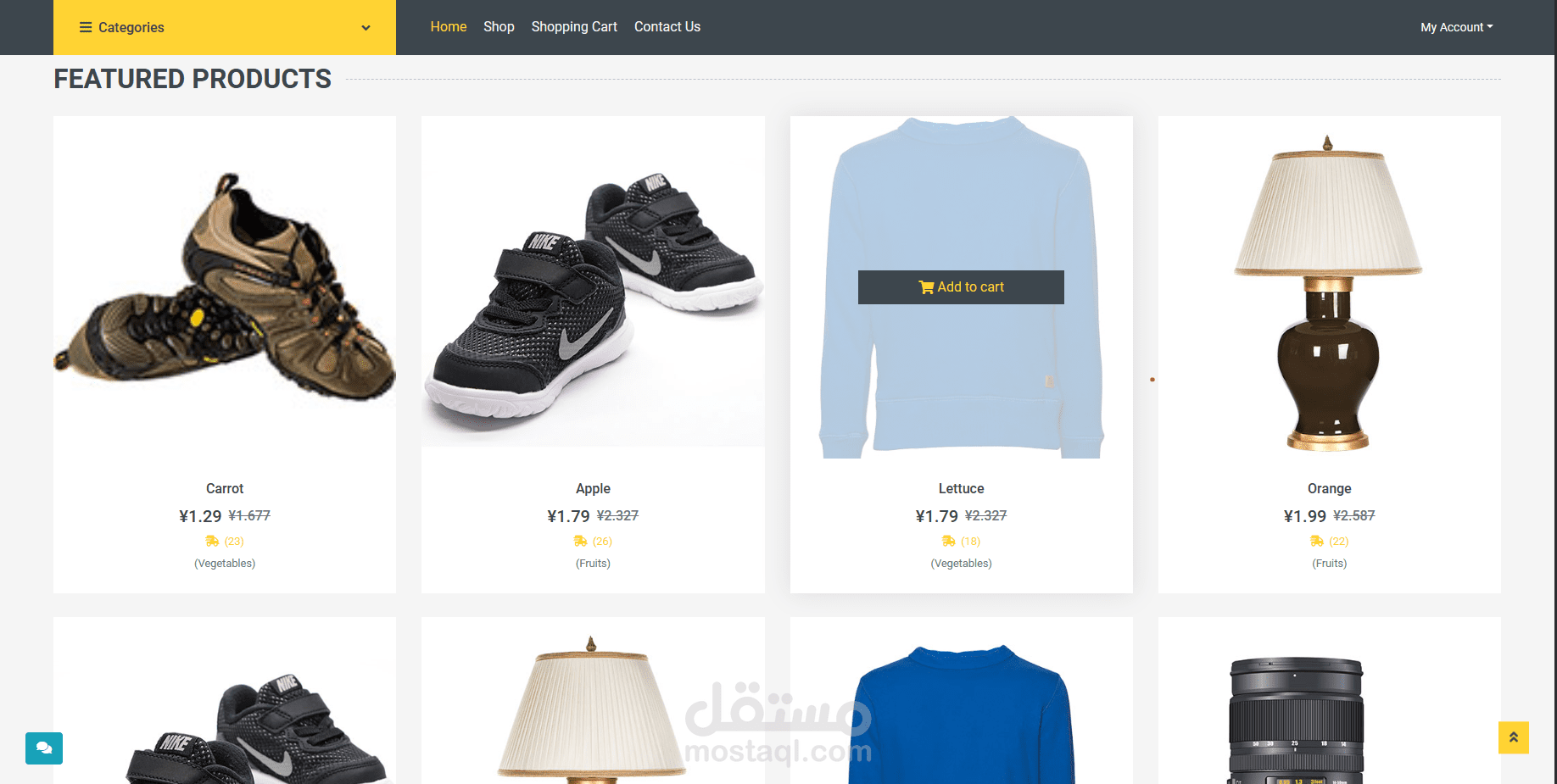
Task: Click the scroll-to-top double chevron icon
Action: (1513, 737)
